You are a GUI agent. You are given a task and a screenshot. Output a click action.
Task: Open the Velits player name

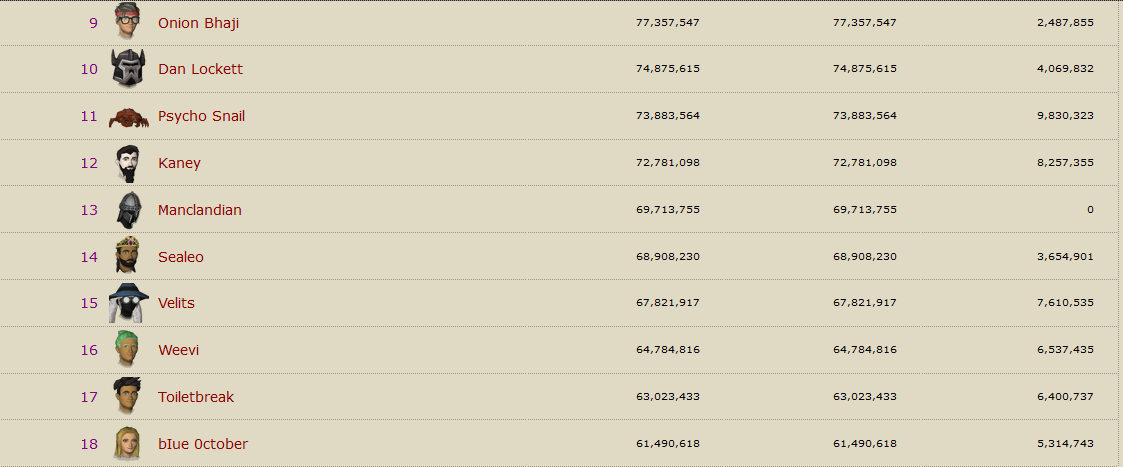tap(176, 303)
